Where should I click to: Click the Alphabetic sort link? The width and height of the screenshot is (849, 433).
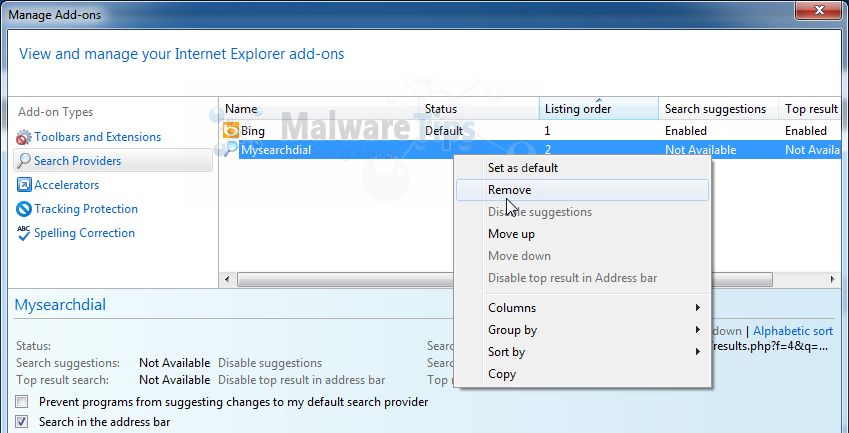click(793, 331)
